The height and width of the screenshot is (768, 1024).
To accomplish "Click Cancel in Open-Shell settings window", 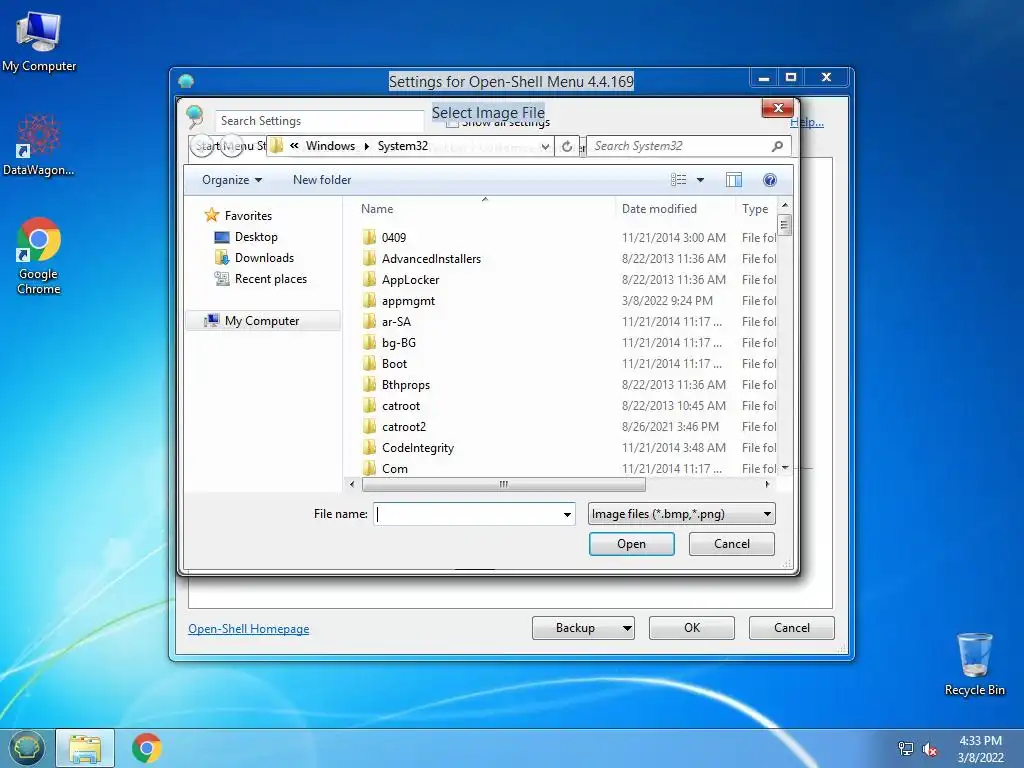I will coord(792,628).
